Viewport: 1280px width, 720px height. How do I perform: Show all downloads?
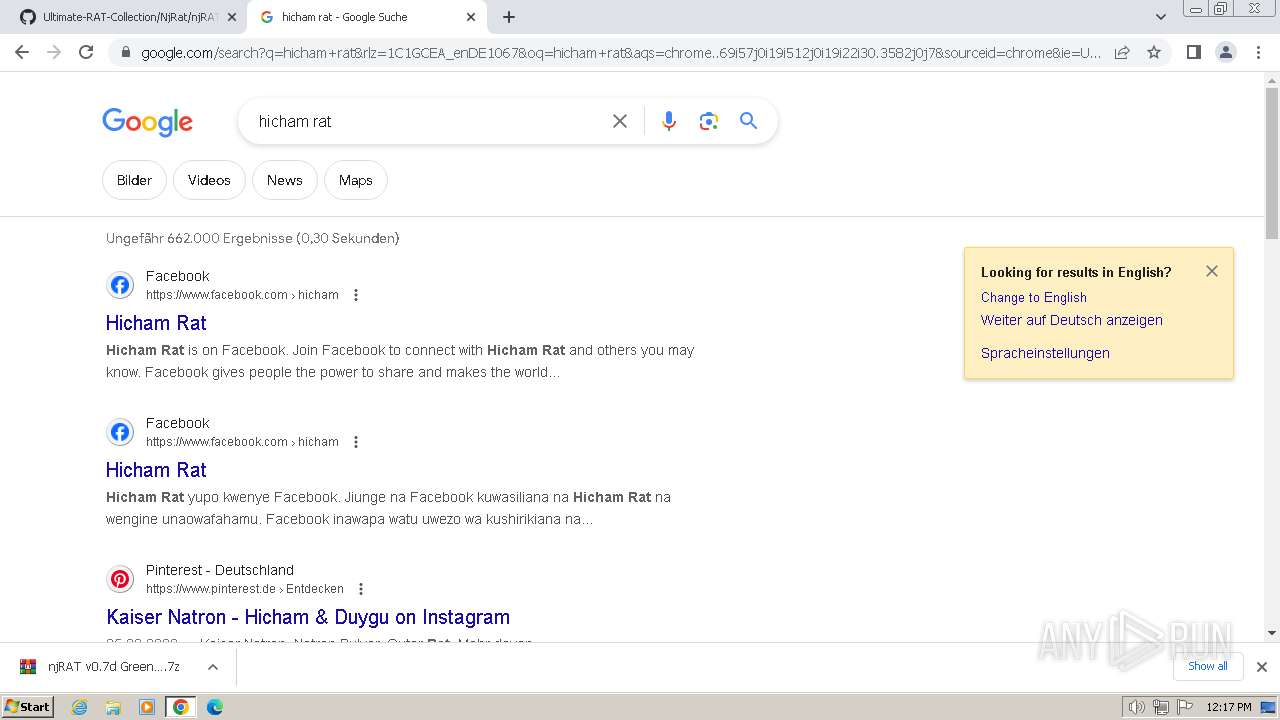tap(1207, 666)
